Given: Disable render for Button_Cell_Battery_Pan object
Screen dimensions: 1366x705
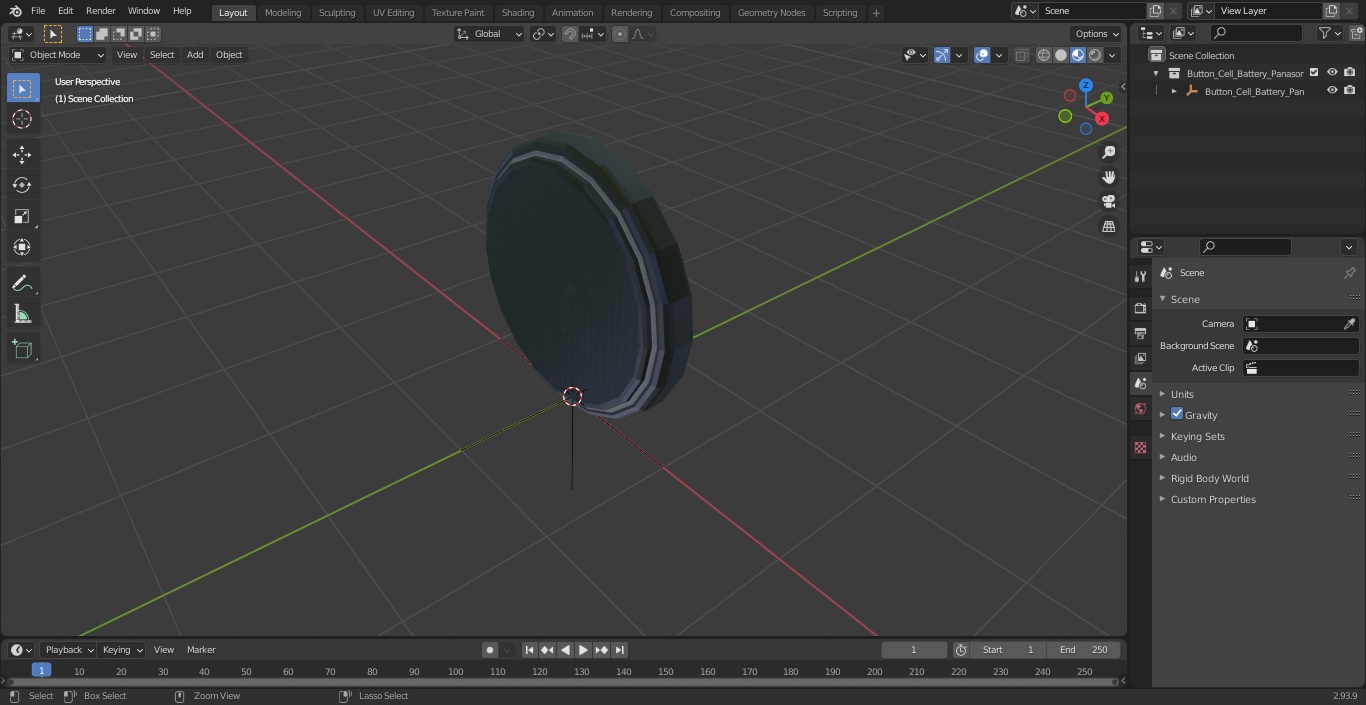Looking at the screenshot, I should pyautogui.click(x=1350, y=91).
